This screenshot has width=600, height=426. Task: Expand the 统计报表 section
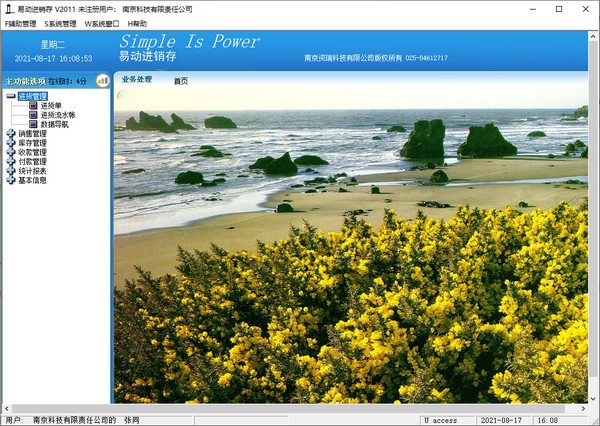tap(11, 171)
